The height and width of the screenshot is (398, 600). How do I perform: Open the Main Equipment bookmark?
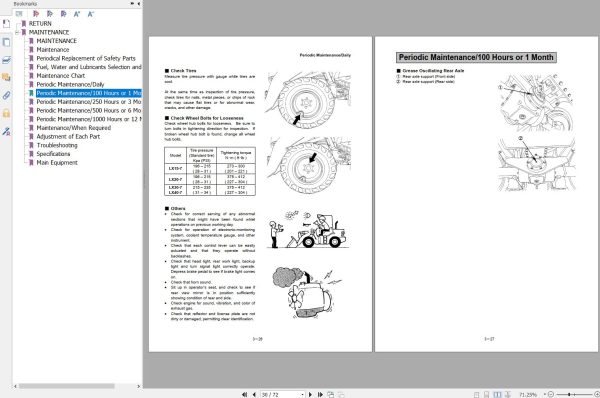(57, 163)
